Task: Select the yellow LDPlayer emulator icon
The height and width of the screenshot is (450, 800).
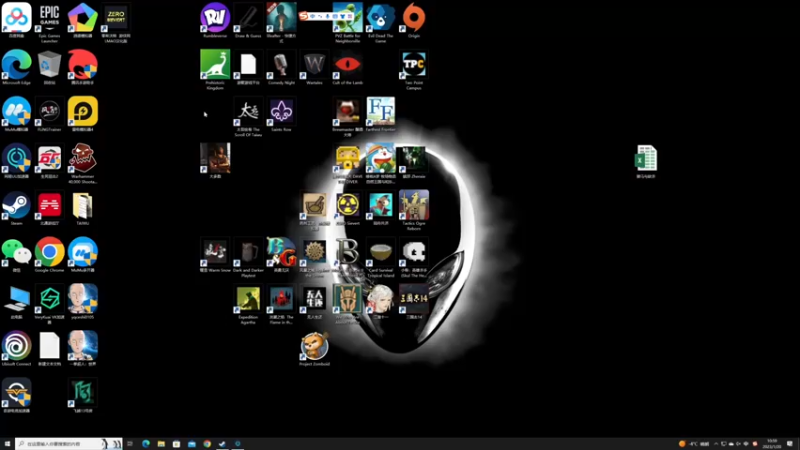Action: point(83,112)
